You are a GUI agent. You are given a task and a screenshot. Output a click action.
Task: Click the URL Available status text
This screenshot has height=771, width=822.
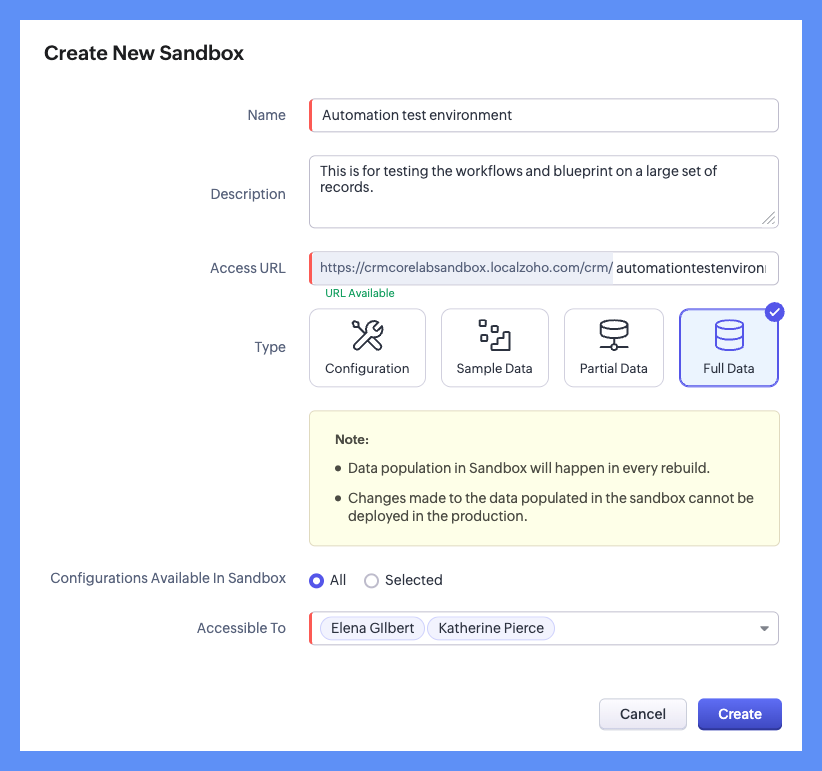[x=360, y=293]
